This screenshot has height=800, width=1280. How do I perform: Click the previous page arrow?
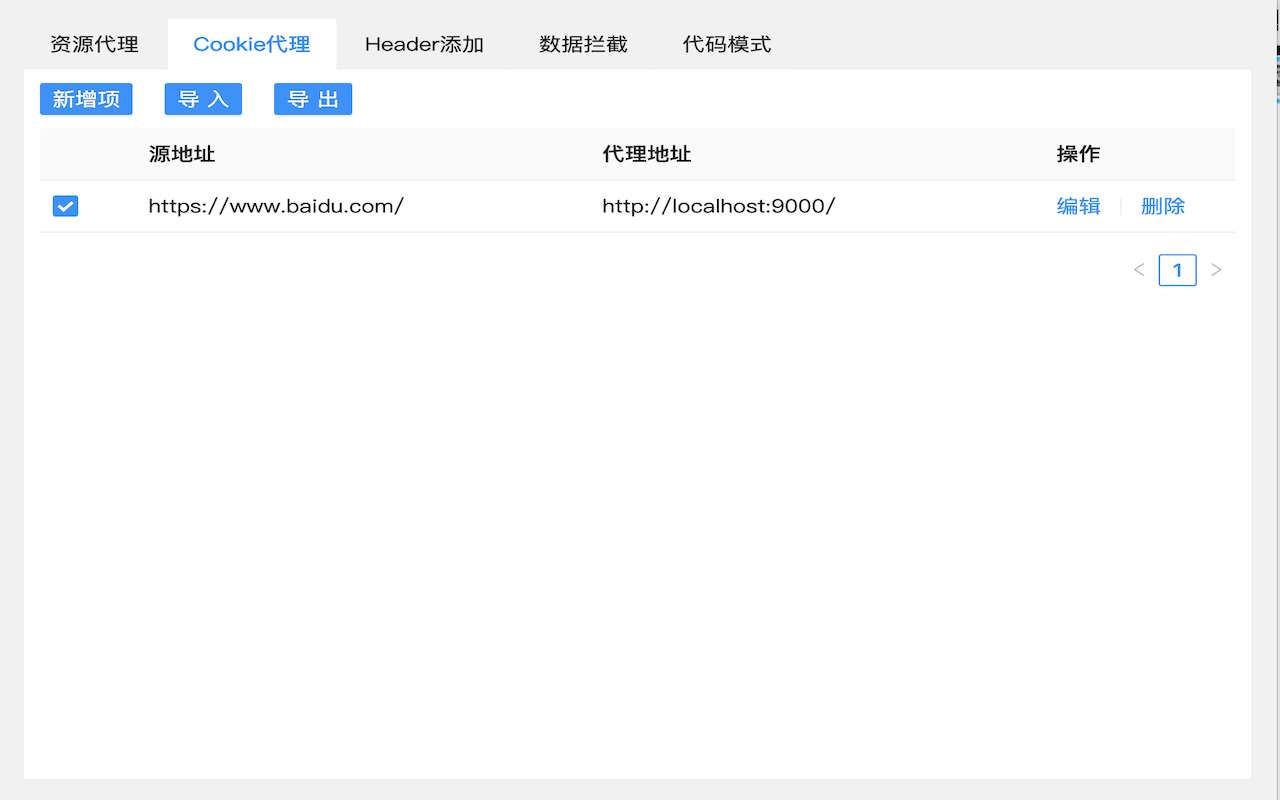point(1139,270)
